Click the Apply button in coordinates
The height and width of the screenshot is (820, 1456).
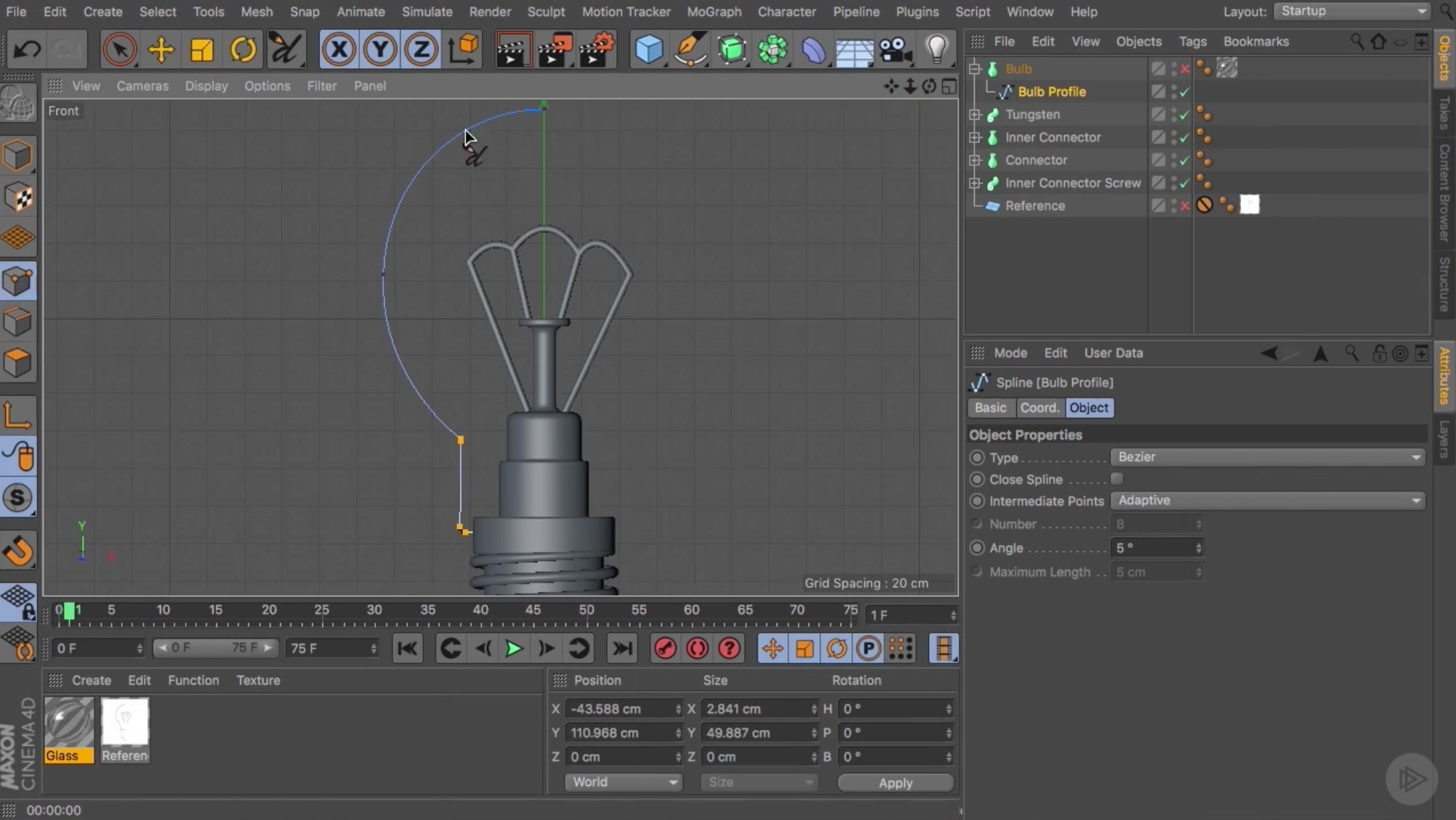click(896, 782)
